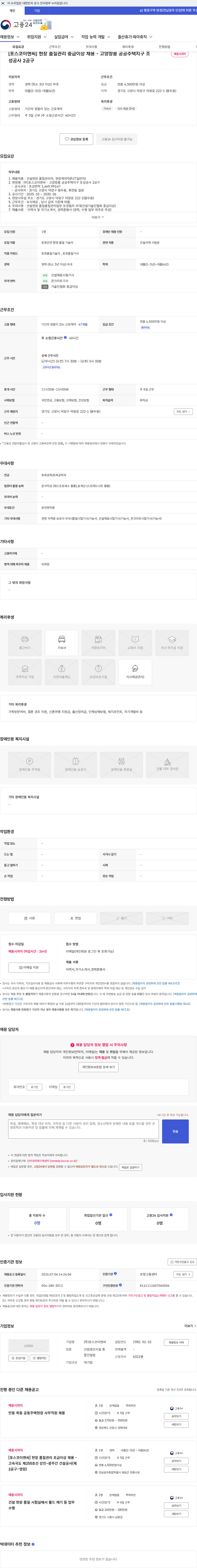Click the 기숙사 benefit icon

tap(62, 643)
